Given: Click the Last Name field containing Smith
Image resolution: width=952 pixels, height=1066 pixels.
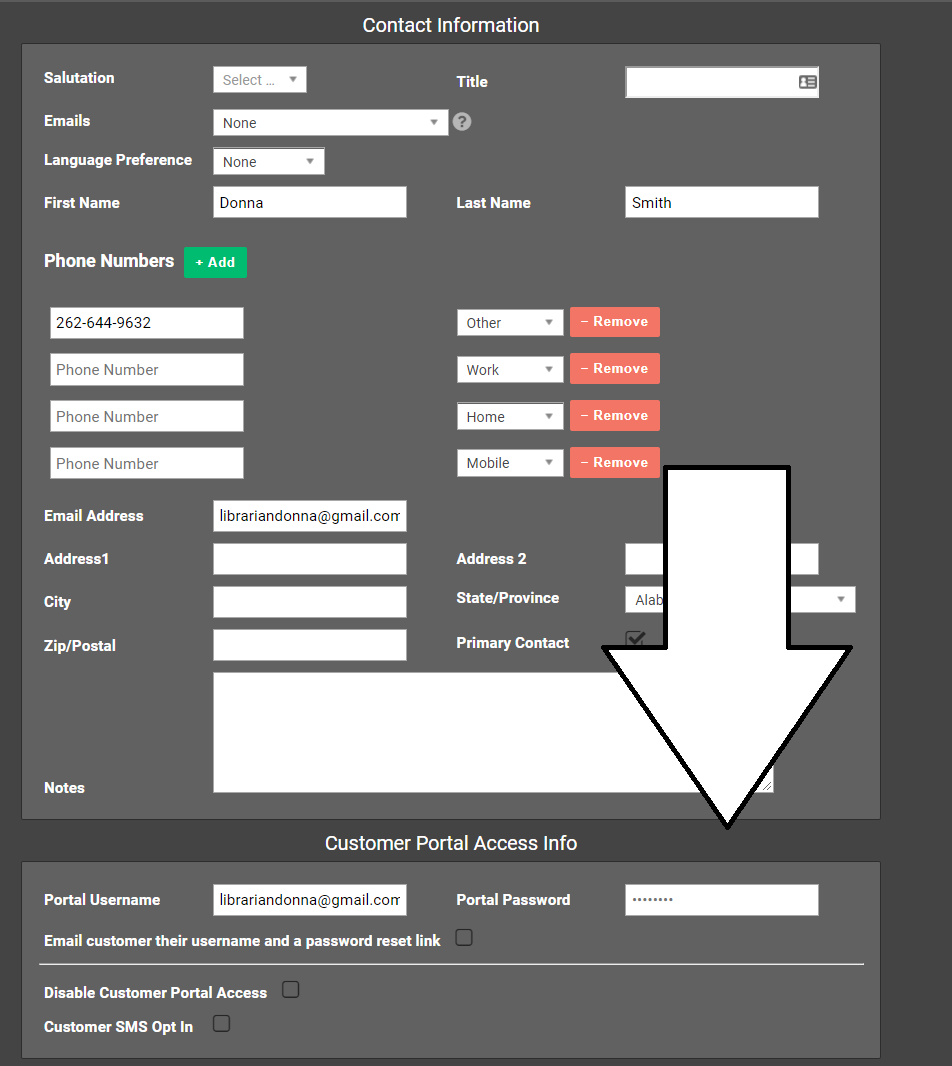Looking at the screenshot, I should tap(721, 202).
